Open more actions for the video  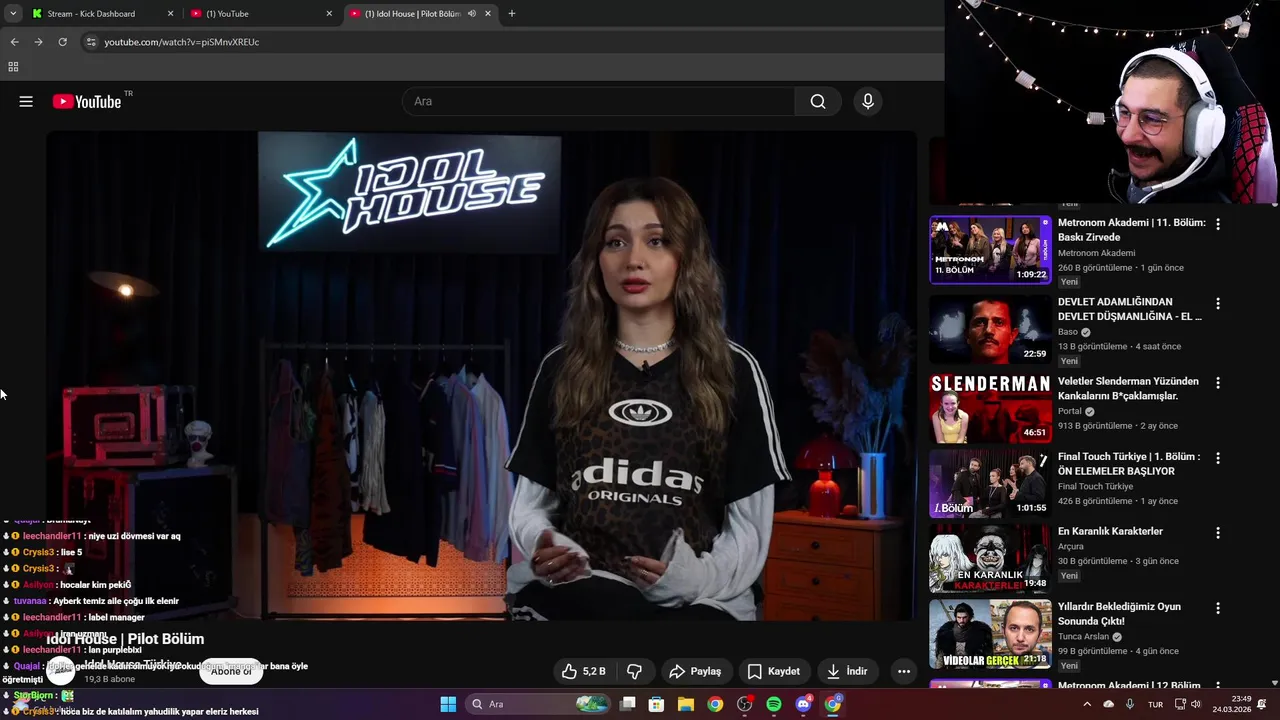pos(904,671)
